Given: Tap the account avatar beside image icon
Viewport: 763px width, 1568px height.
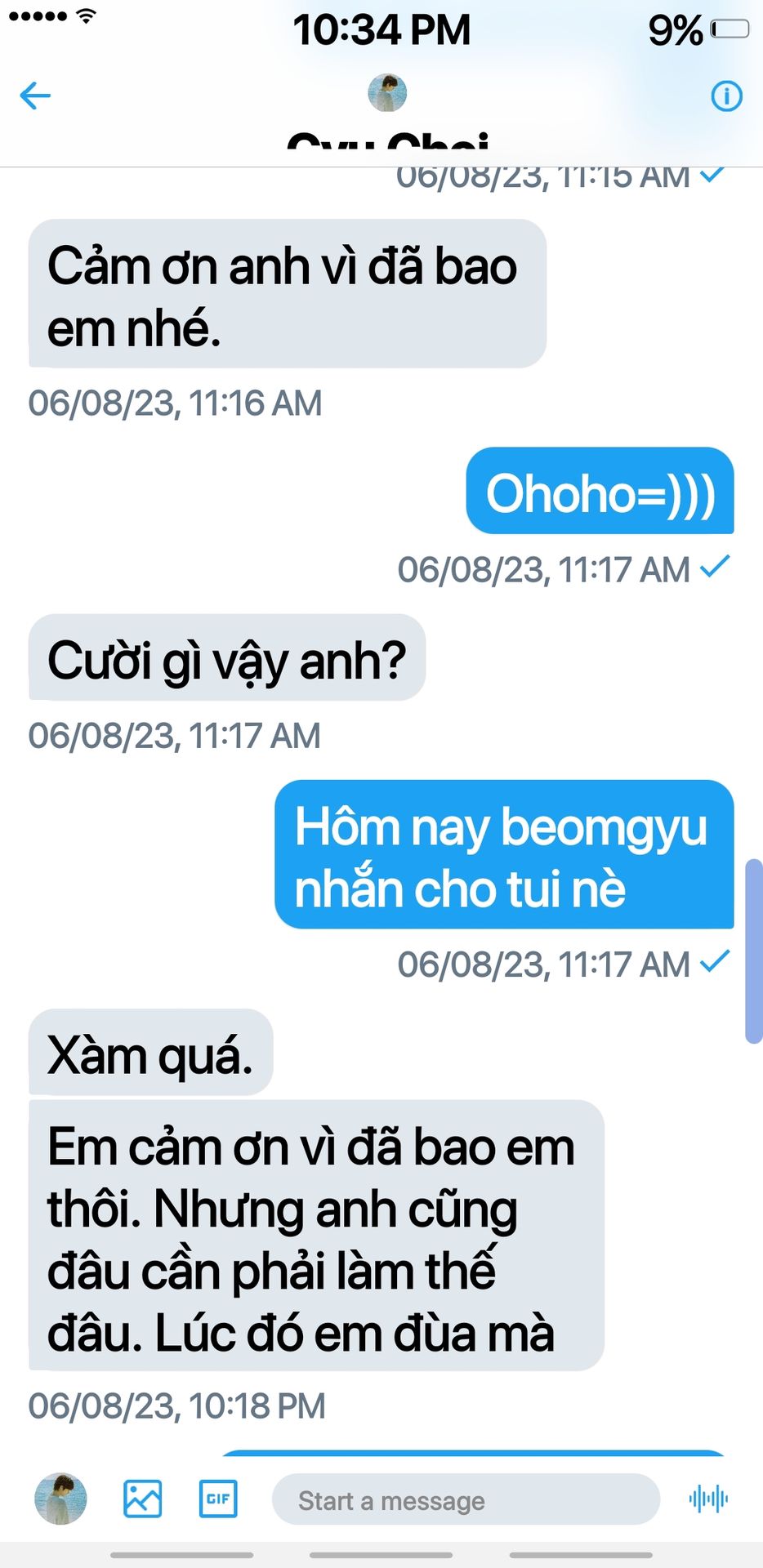Looking at the screenshot, I should point(60,1499).
